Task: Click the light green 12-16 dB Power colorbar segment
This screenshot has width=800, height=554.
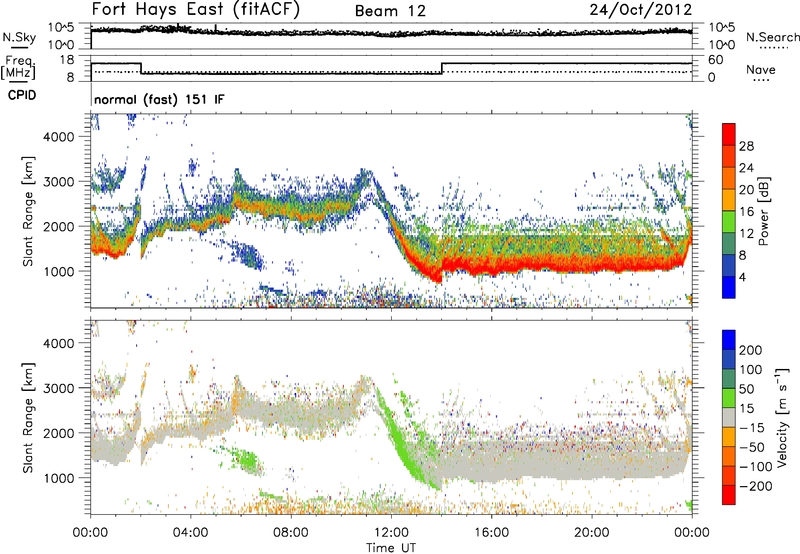Action: coord(729,222)
